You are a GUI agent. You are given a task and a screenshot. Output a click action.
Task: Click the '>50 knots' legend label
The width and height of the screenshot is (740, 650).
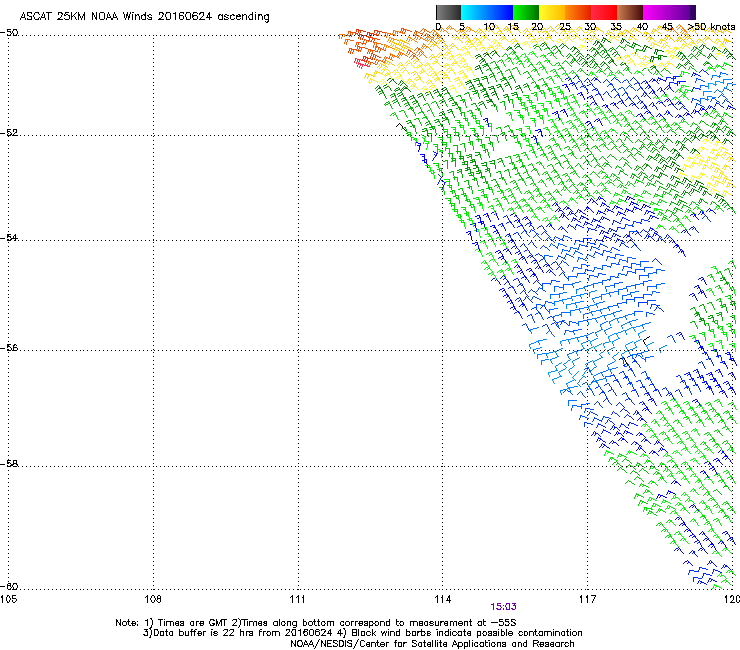(x=711, y=27)
